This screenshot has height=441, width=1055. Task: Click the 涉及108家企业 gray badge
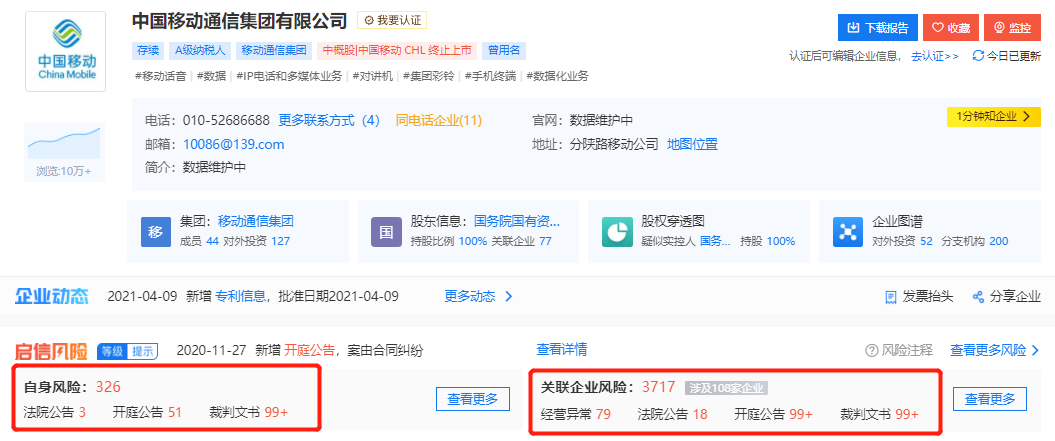727,388
